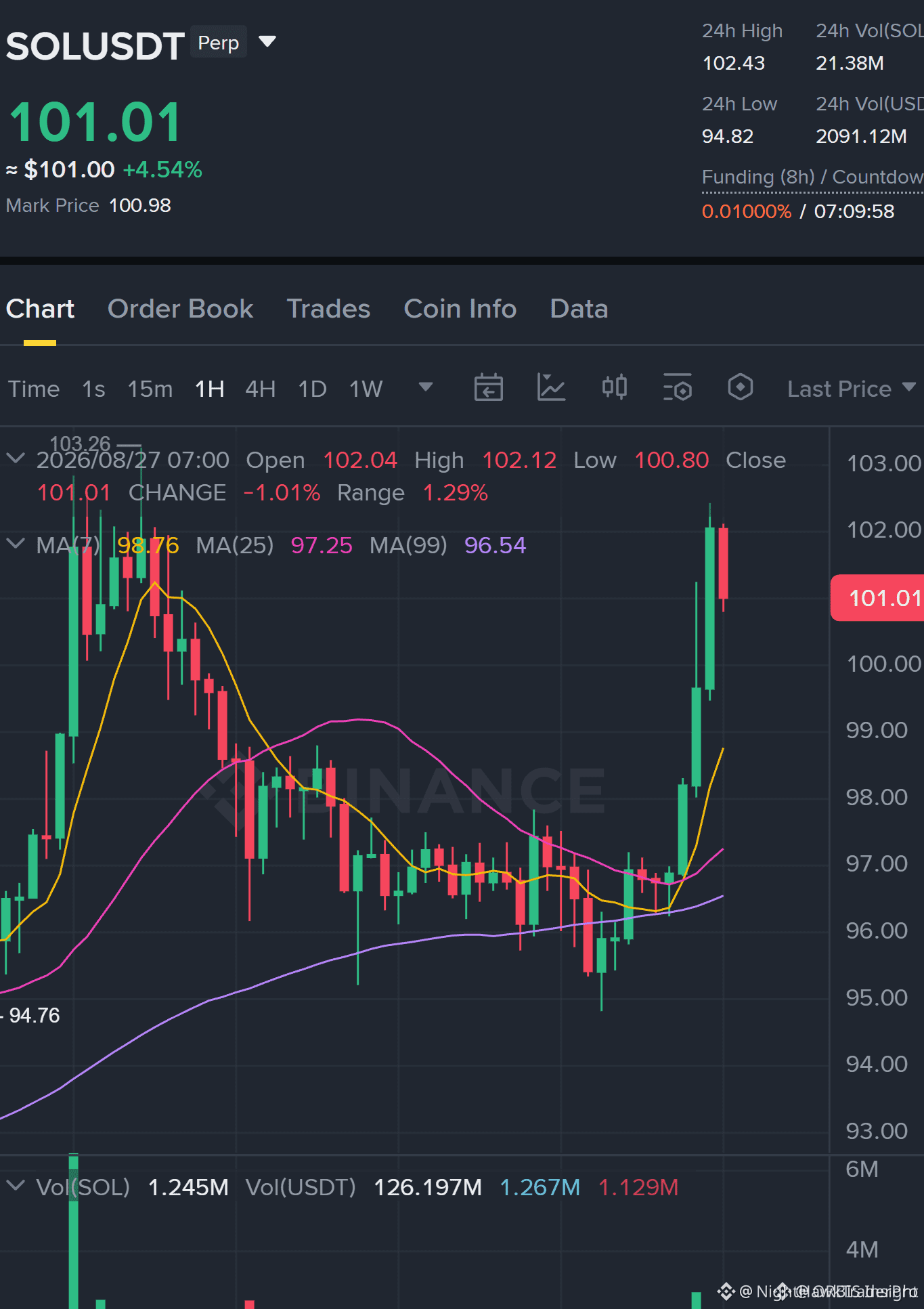Image resolution: width=924 pixels, height=1309 pixels.
Task: Click the MA(25) value 97.25
Action: [x=322, y=545]
